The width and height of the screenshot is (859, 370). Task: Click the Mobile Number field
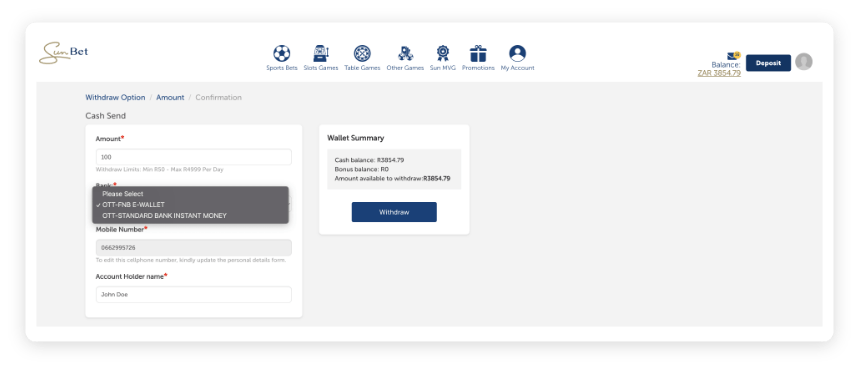point(193,247)
